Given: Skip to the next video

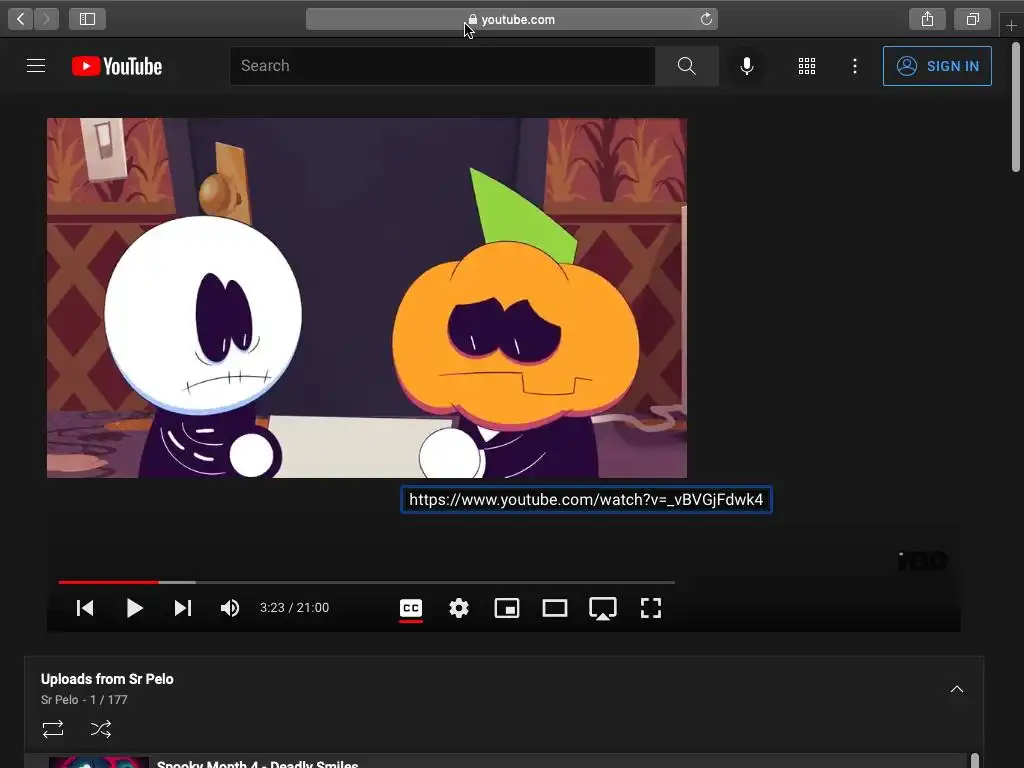Looking at the screenshot, I should 183,608.
